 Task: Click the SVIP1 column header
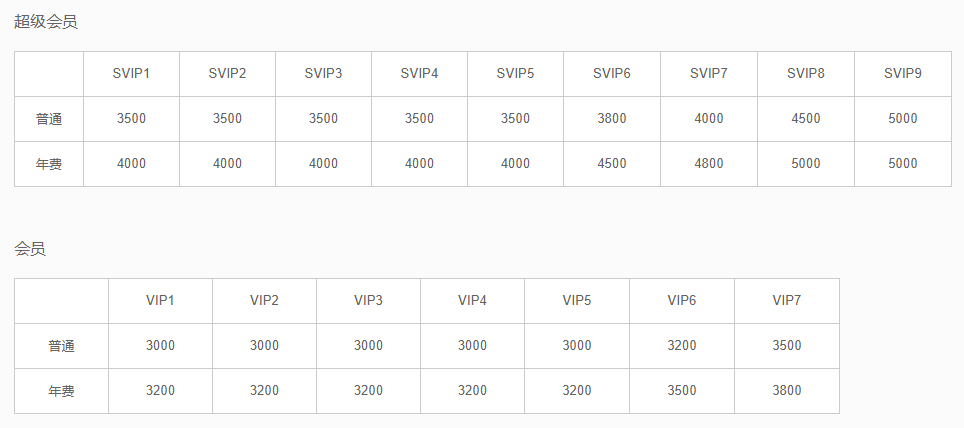(132, 74)
